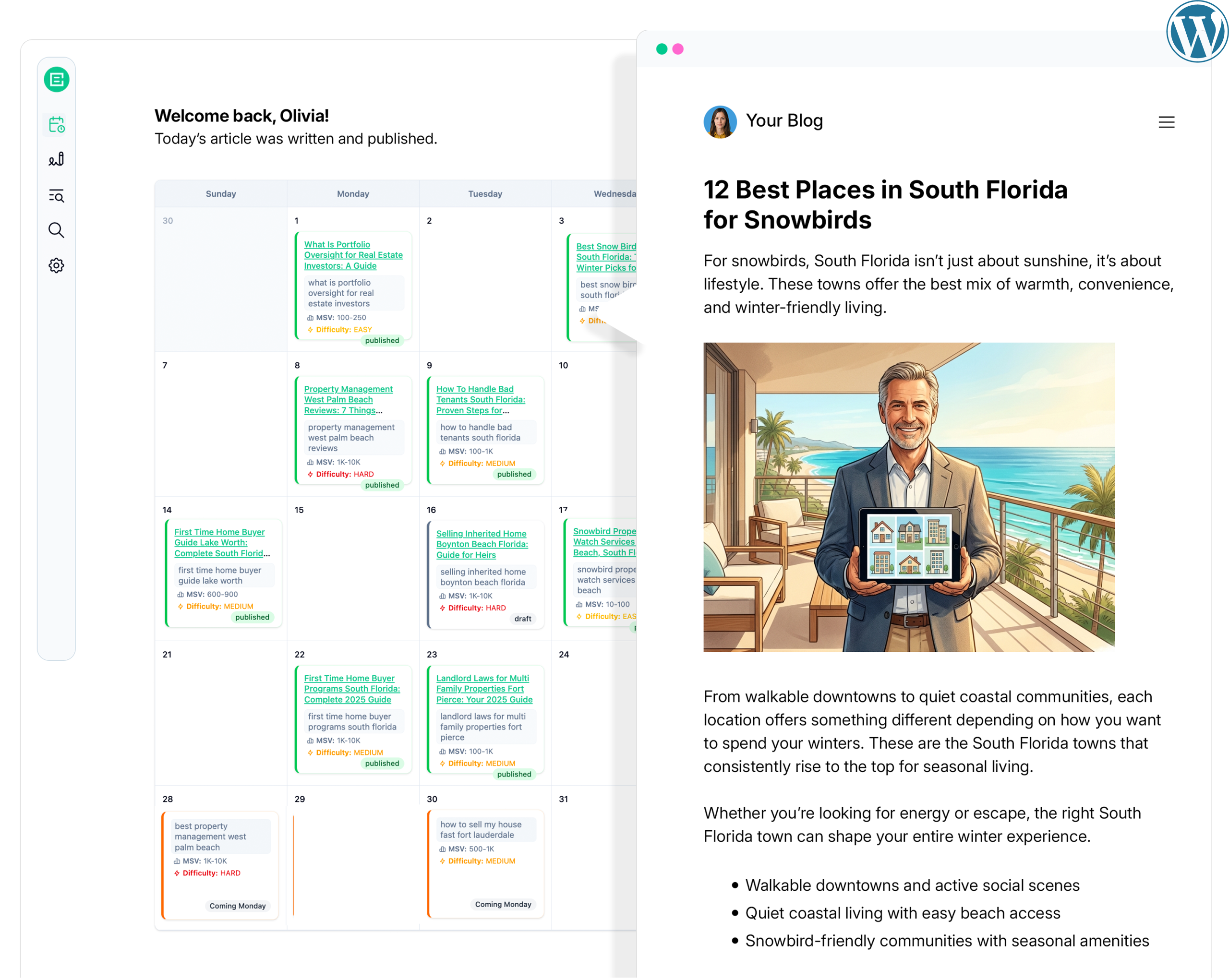The image size is (1229, 980).
Task: Click the Your Blog author avatar
Action: (x=720, y=121)
